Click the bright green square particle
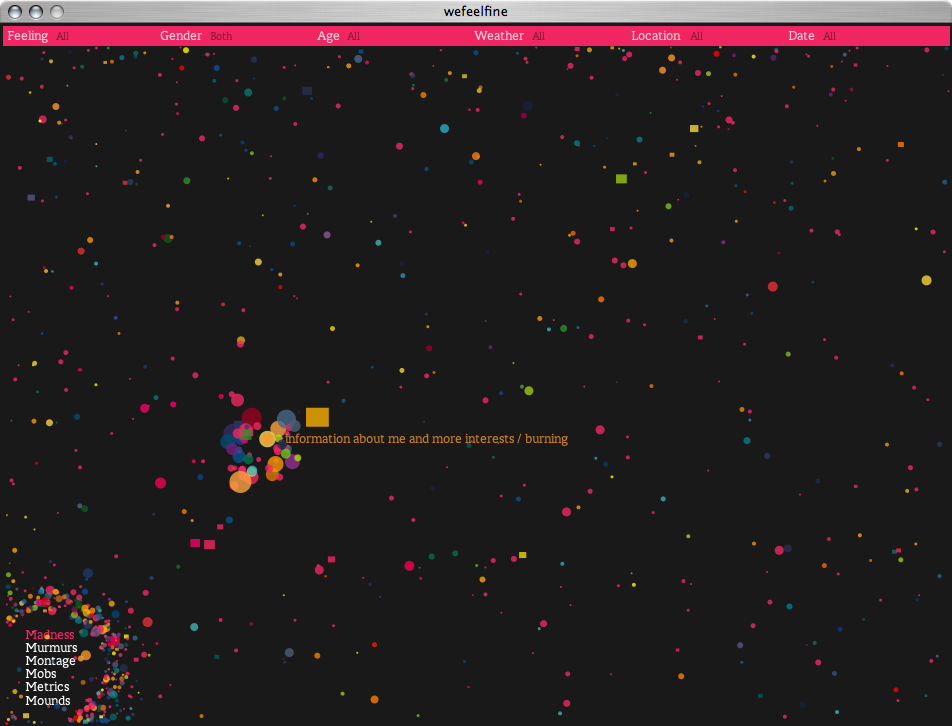Image resolution: width=952 pixels, height=726 pixels. 621,179
